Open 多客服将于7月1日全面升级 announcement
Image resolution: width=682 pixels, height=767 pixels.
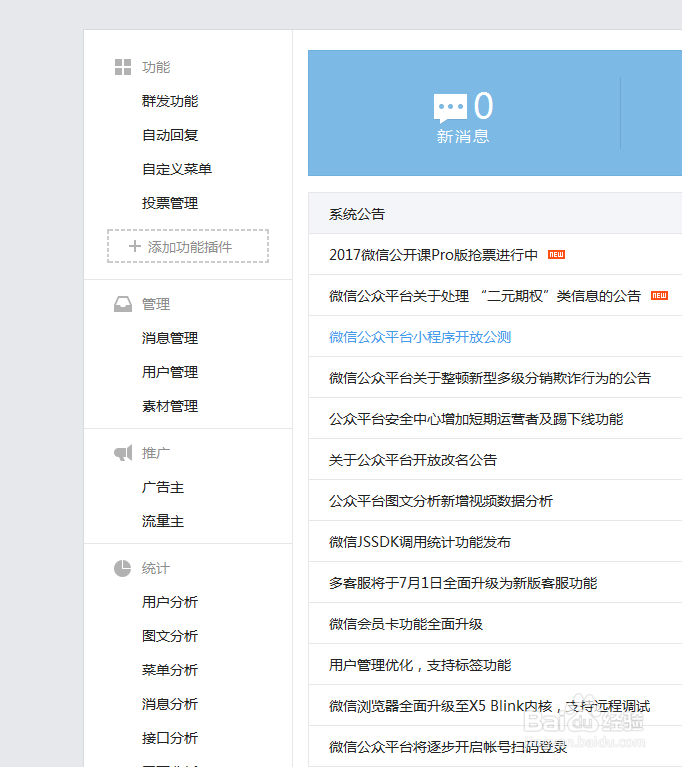[x=463, y=584]
